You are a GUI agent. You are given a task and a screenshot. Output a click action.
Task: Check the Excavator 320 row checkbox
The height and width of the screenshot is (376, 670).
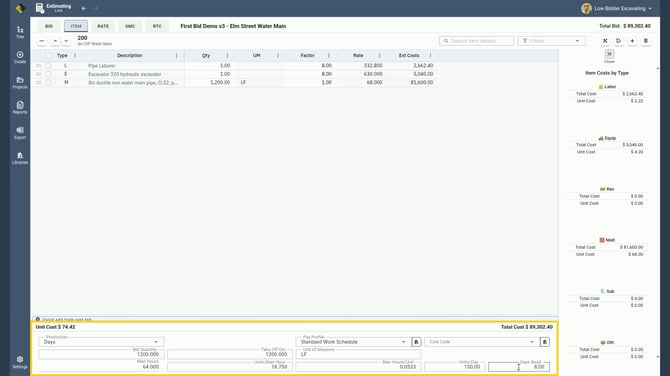(48, 74)
